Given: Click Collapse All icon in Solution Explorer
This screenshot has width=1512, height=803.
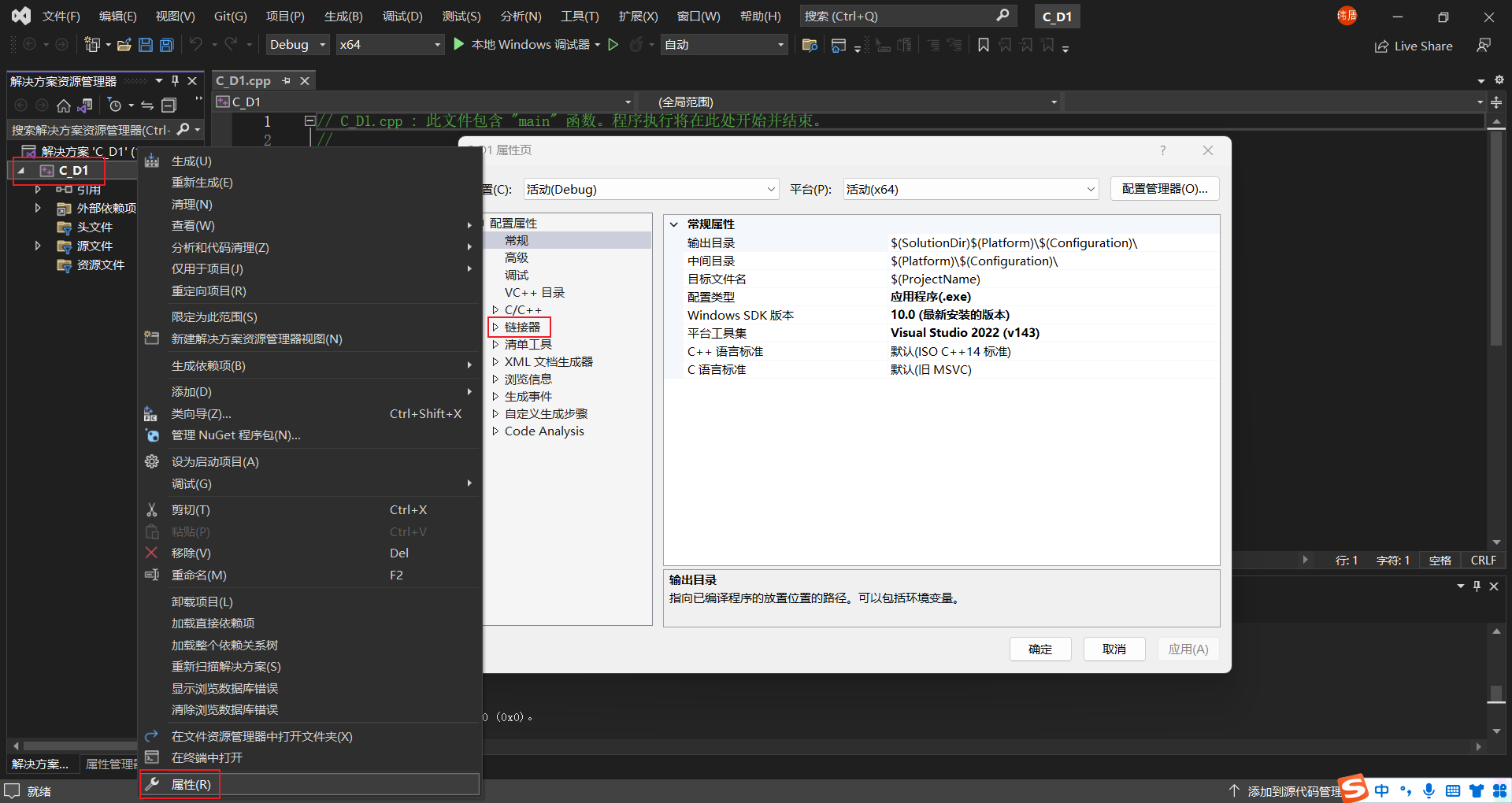Looking at the screenshot, I should click(169, 105).
